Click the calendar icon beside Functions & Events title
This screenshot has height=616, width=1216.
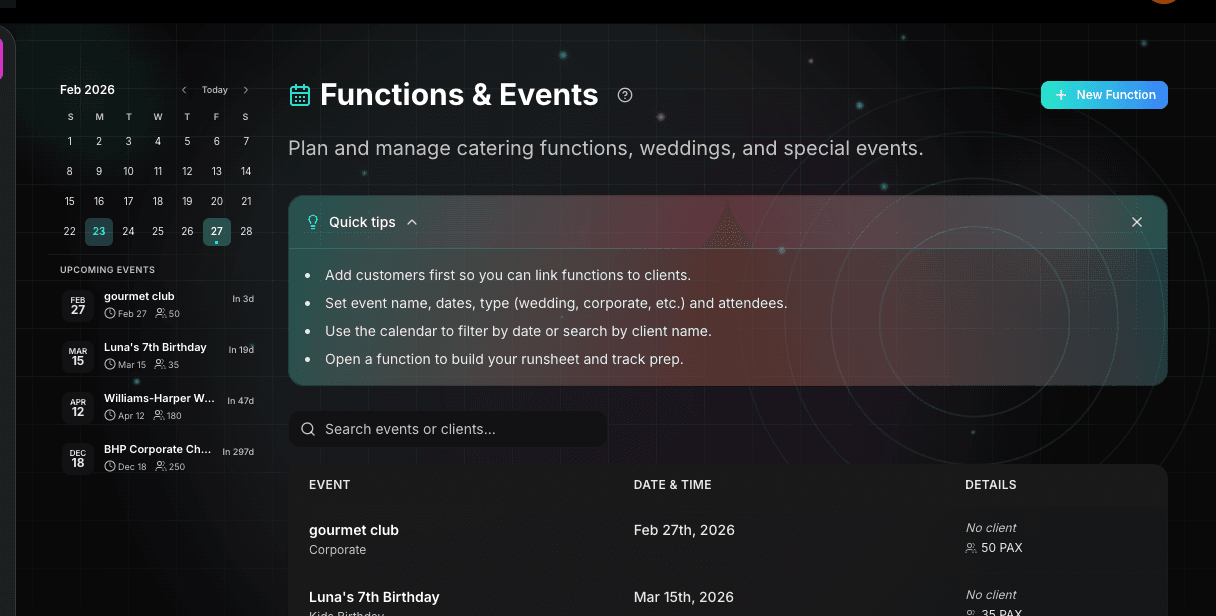tap(299, 94)
